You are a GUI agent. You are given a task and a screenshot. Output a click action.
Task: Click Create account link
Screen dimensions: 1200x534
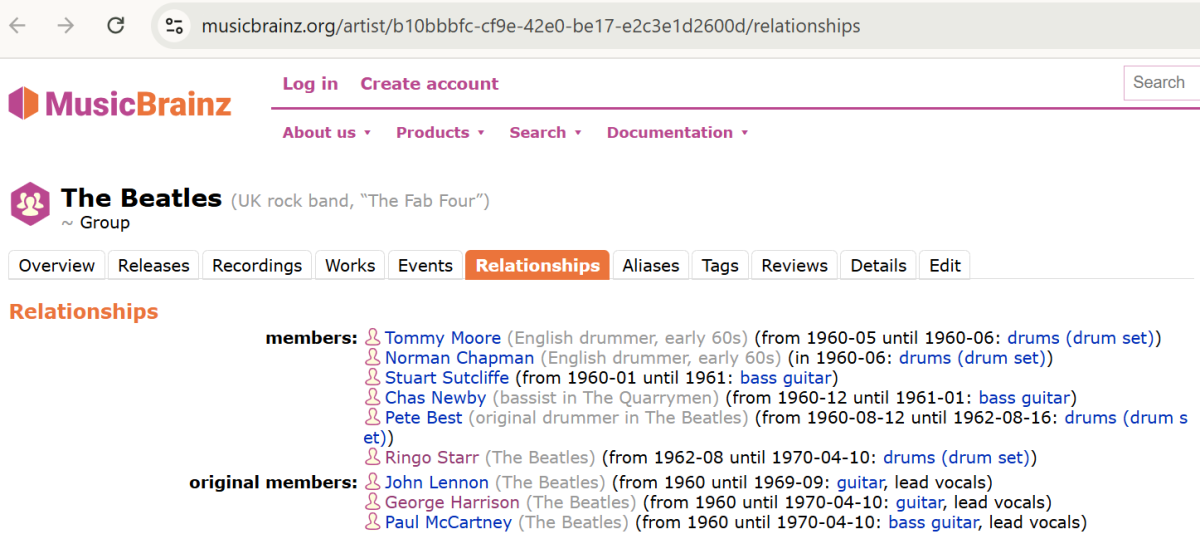pyautogui.click(x=429, y=84)
